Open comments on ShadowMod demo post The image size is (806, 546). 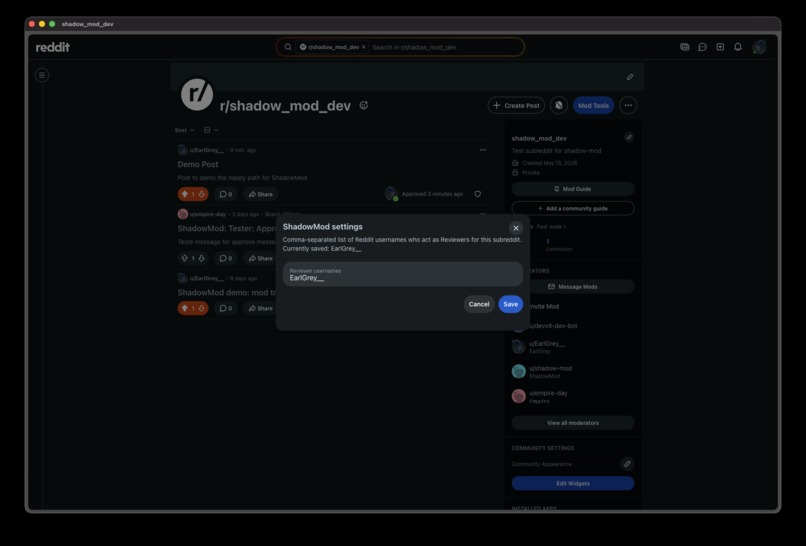point(226,308)
